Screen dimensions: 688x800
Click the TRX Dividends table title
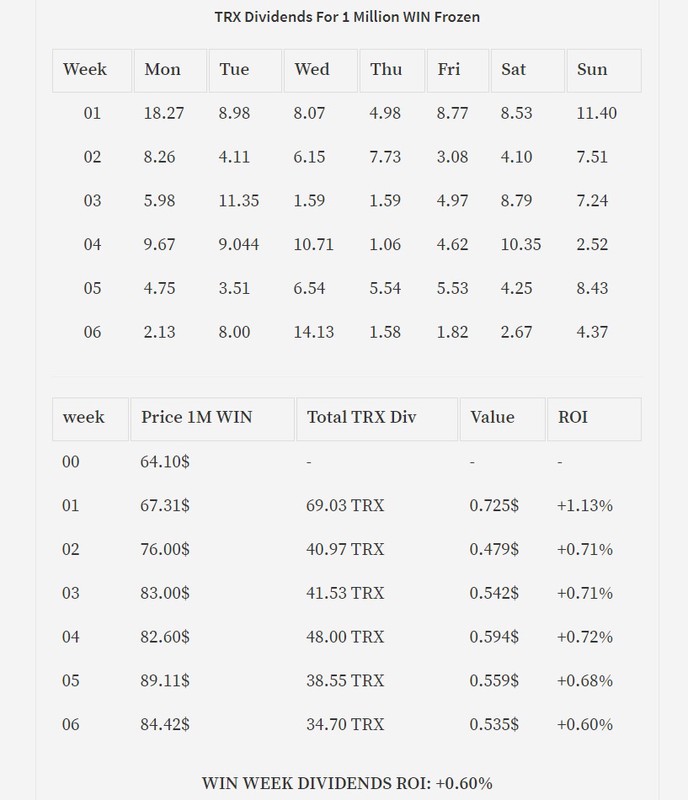click(x=347, y=17)
